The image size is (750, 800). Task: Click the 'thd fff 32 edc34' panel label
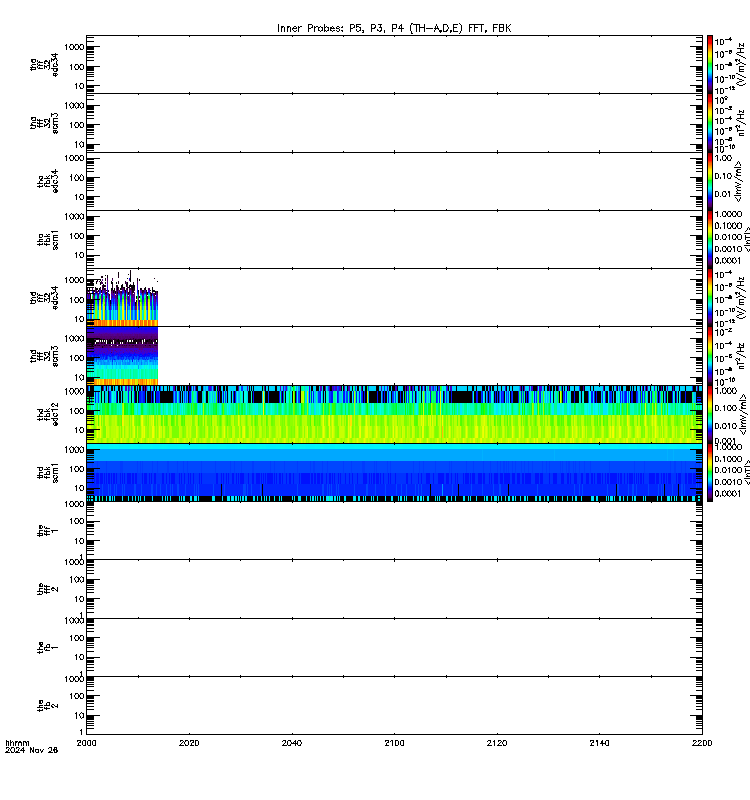pyautogui.click(x=44, y=298)
